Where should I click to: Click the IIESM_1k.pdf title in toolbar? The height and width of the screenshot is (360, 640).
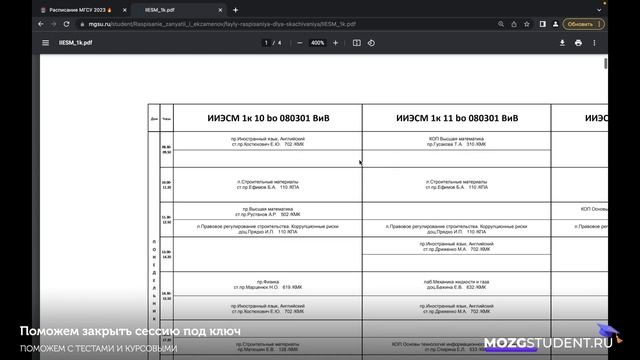pyautogui.click(x=76, y=43)
